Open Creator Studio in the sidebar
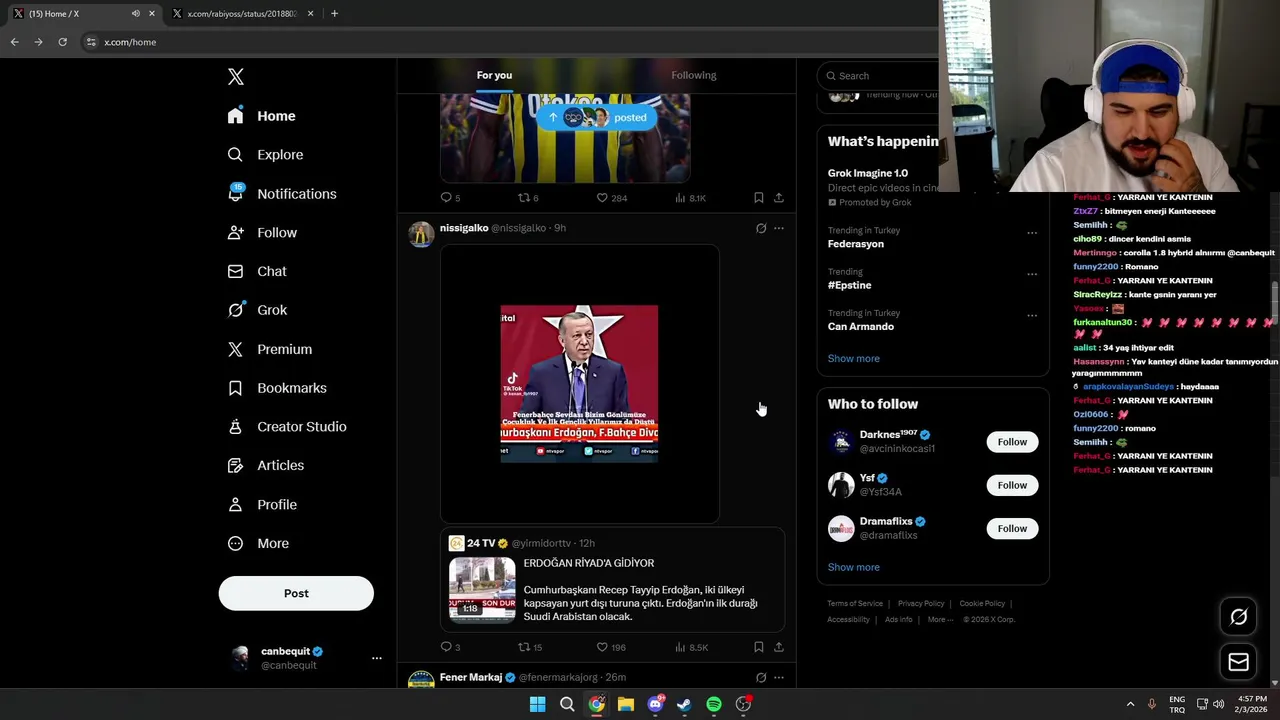The height and width of the screenshot is (720, 1280). pyautogui.click(x=286, y=427)
